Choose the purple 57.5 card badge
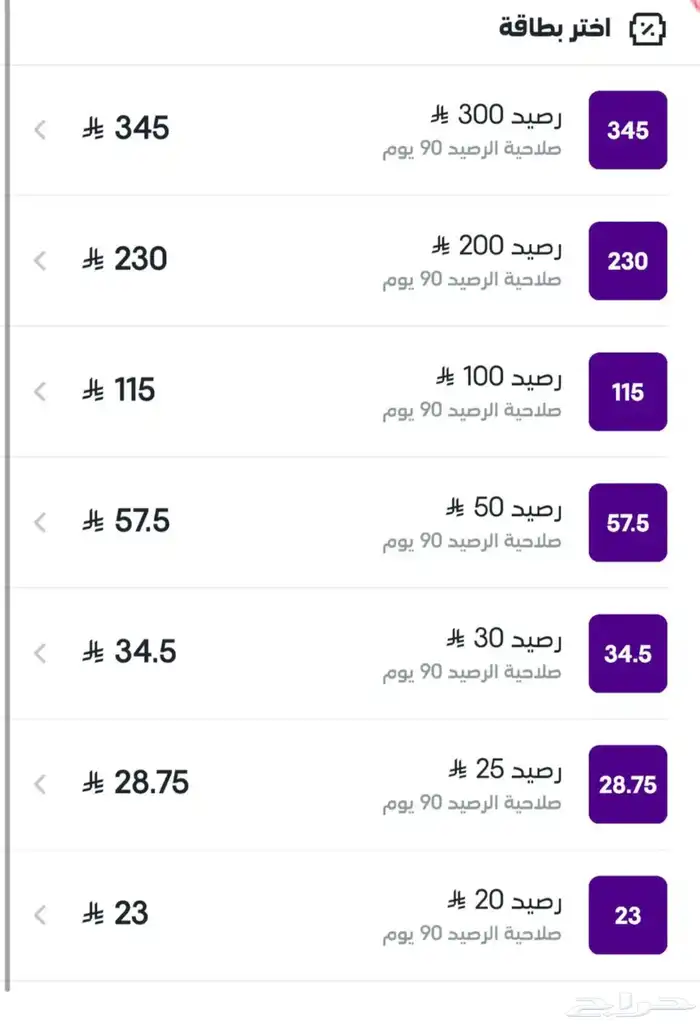Viewport: 700px width, 1024px height. pos(628,522)
